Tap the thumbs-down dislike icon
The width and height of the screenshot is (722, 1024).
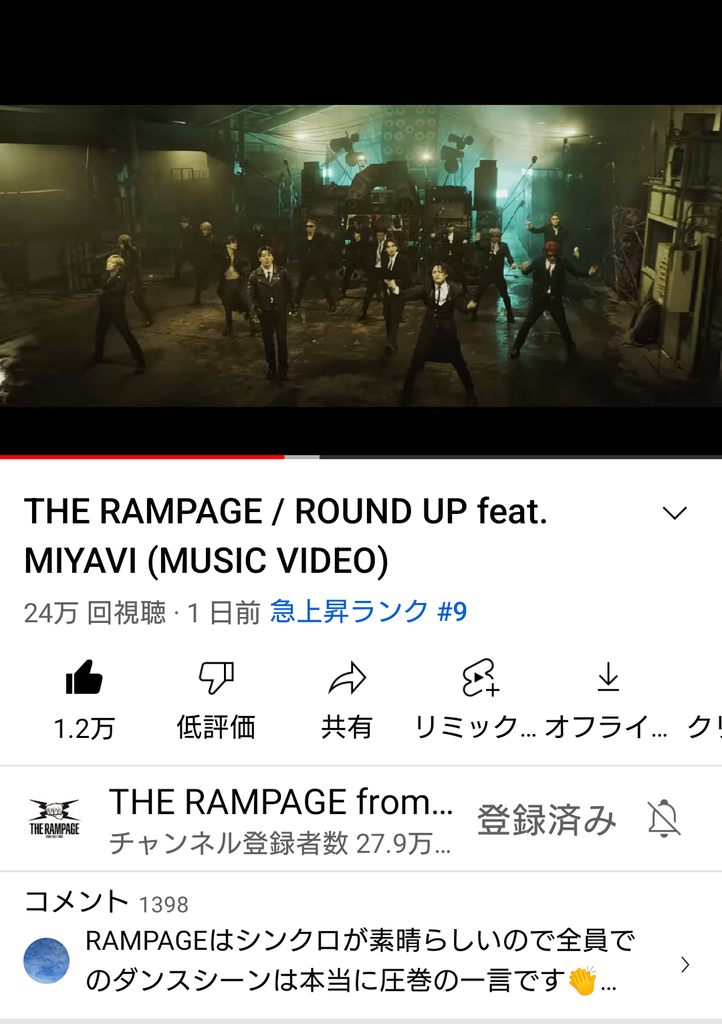click(x=216, y=678)
